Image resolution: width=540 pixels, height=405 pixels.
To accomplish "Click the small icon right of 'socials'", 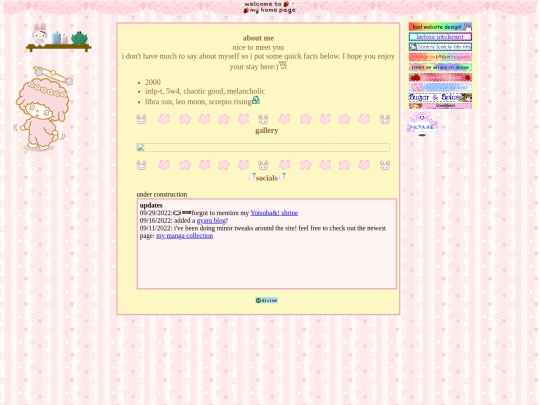I will (282, 176).
